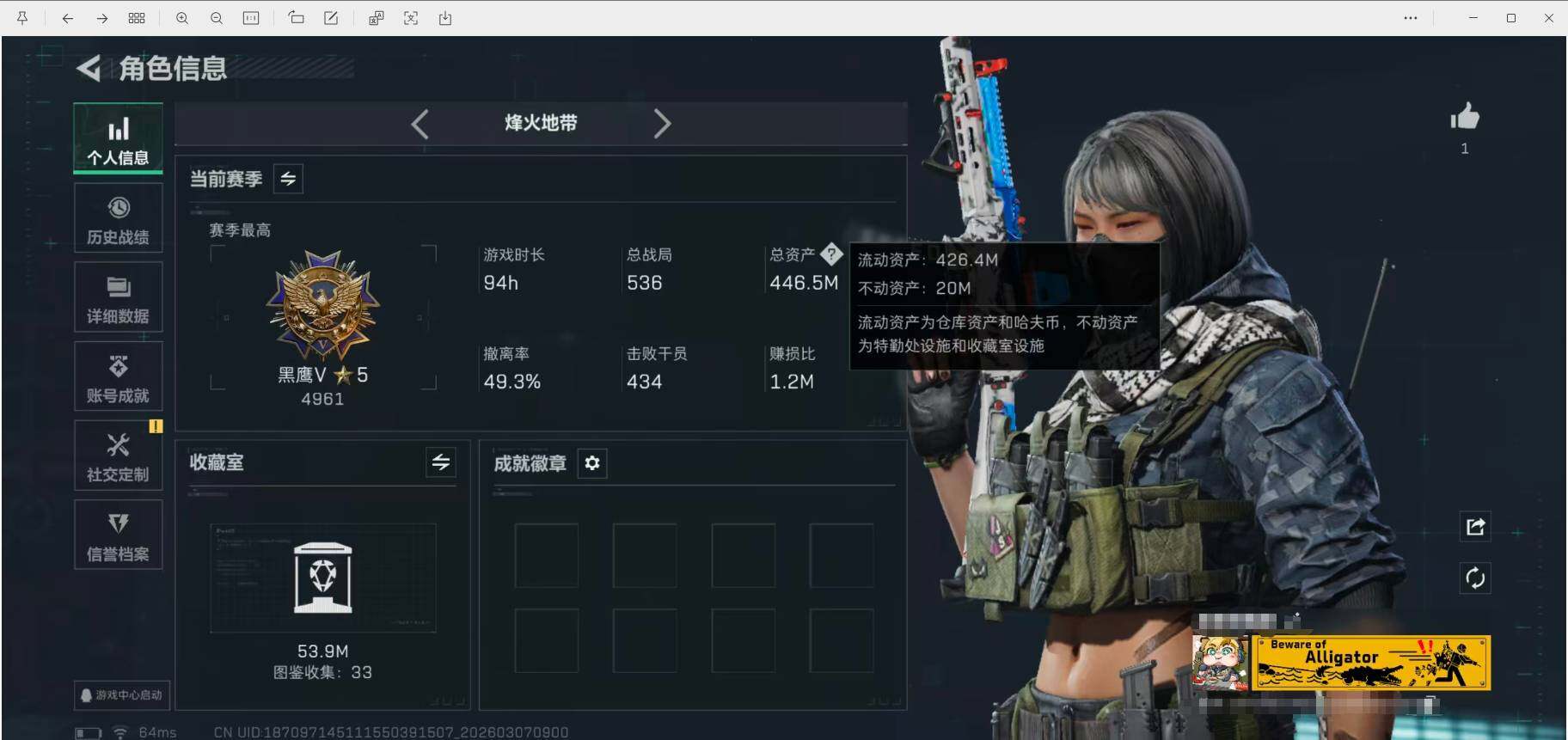Click the 总资产 value 446.5M

(804, 283)
